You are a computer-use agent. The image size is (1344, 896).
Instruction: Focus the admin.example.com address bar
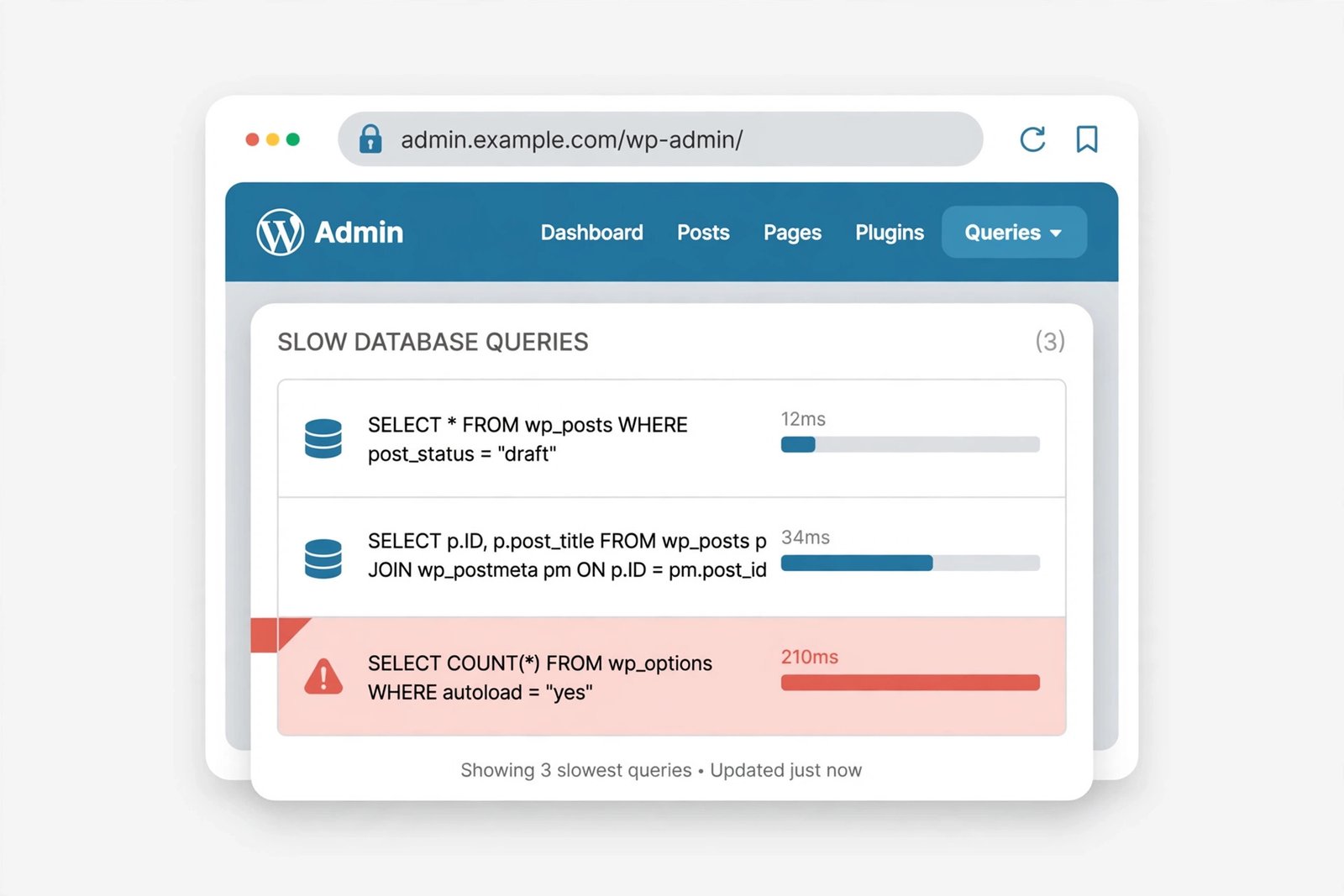(660, 139)
